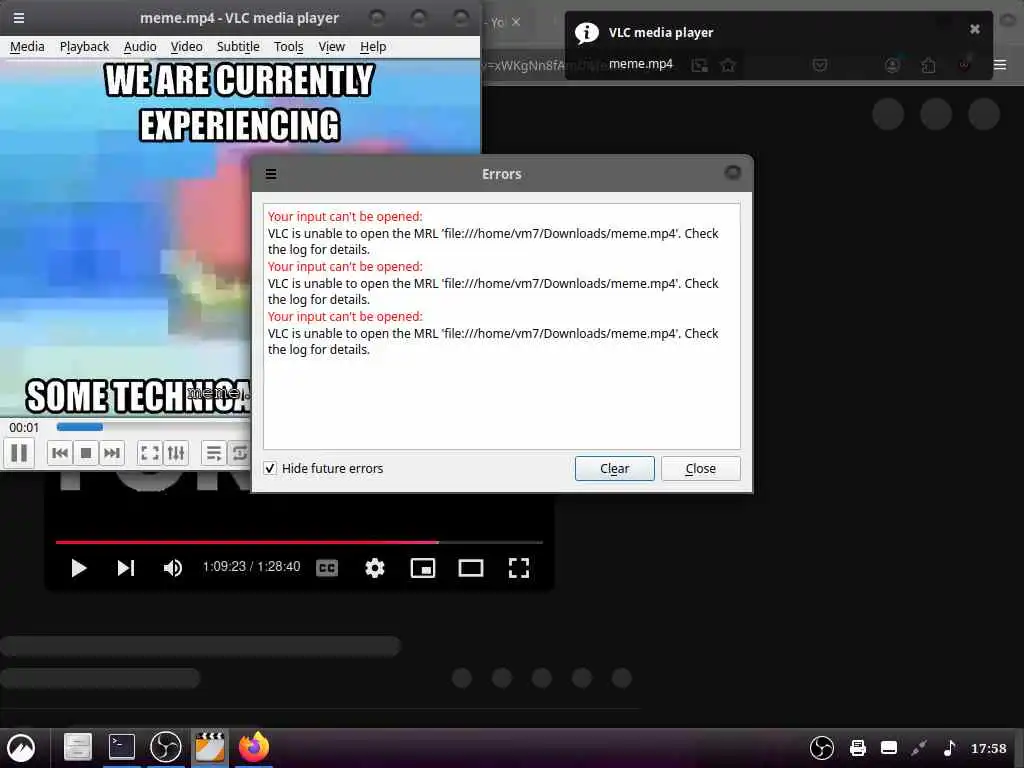Image resolution: width=1024 pixels, height=768 pixels.
Task: Open the network tray icon
Action: 920,748
